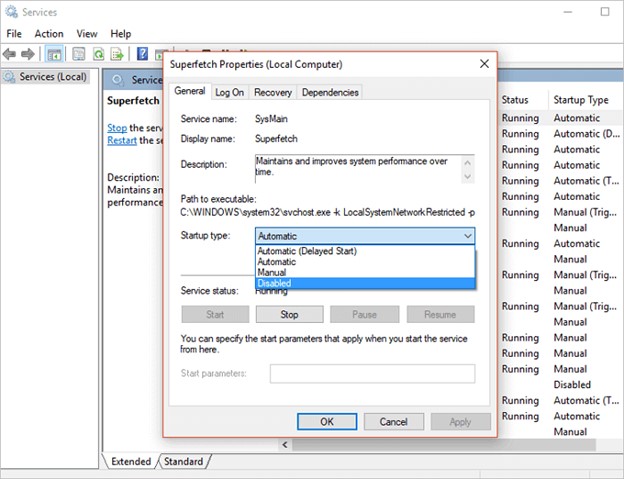The image size is (624, 479).
Task: Switch to the Log On tab
Action: coord(229,92)
